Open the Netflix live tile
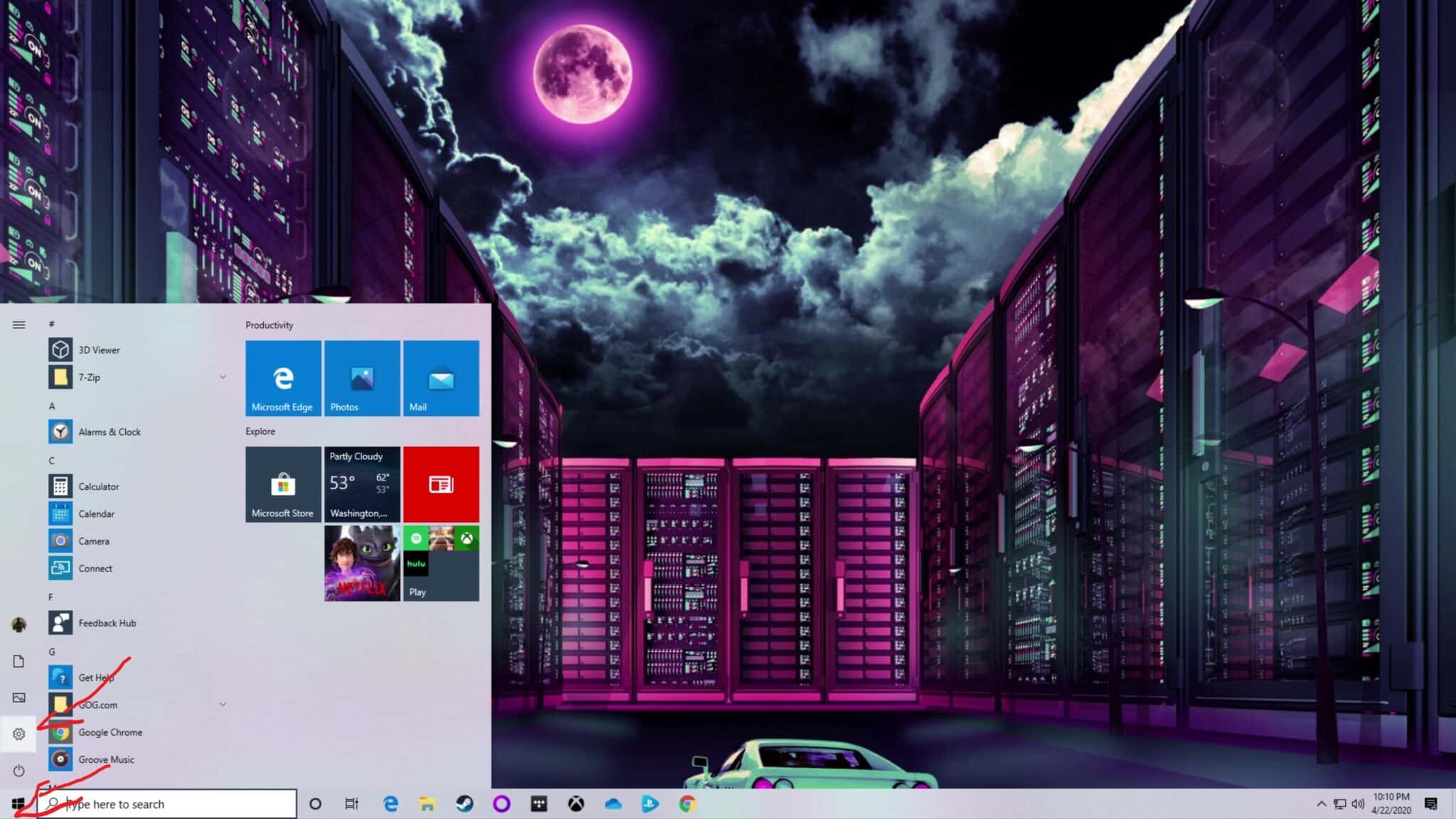Viewport: 1456px width, 819px height. pyautogui.click(x=360, y=562)
